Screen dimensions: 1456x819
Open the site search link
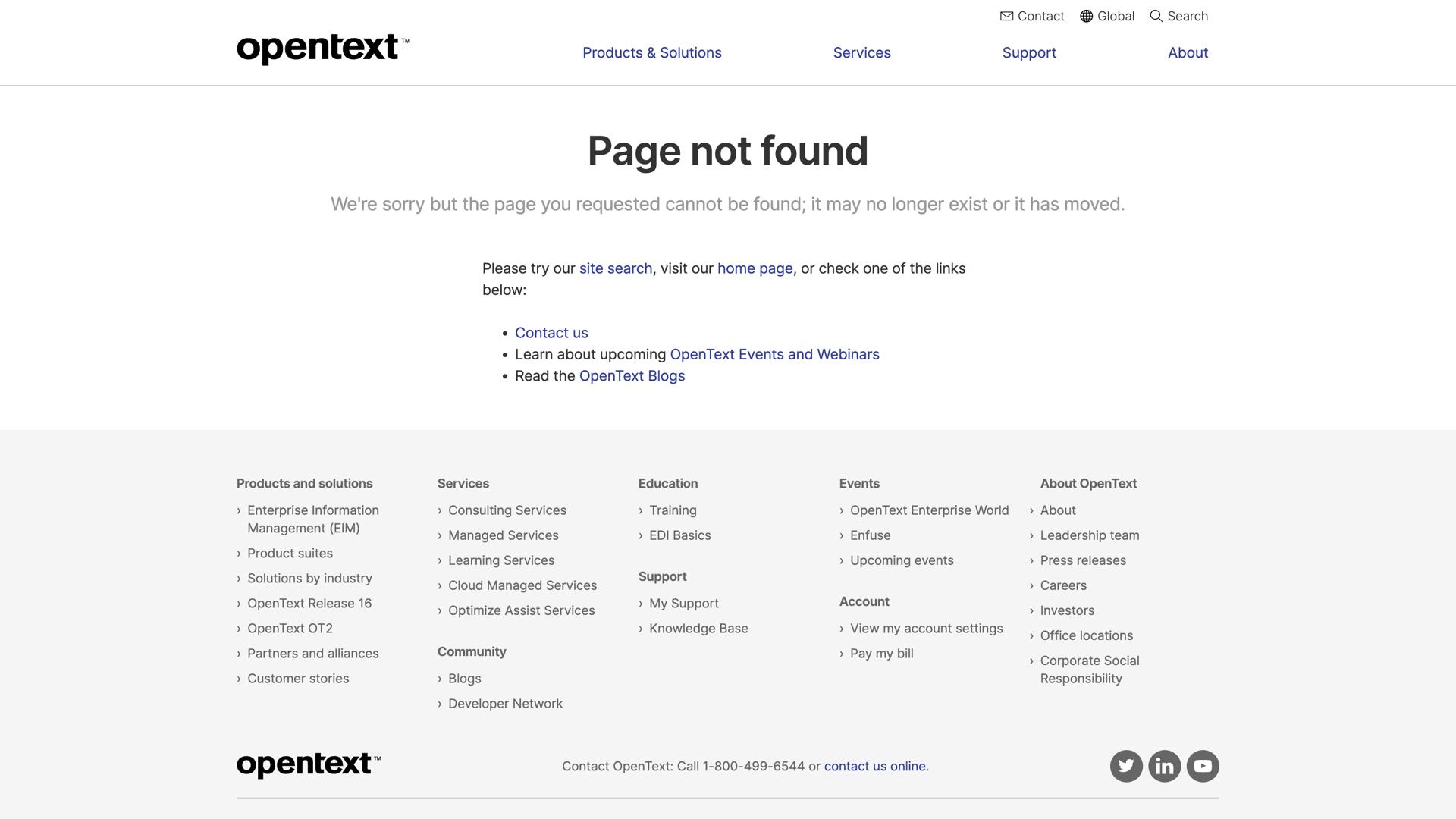pos(615,268)
